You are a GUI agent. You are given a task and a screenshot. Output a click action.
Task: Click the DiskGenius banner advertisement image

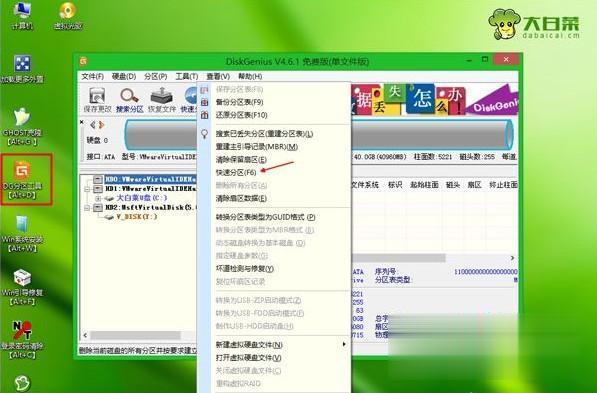[x=434, y=100]
